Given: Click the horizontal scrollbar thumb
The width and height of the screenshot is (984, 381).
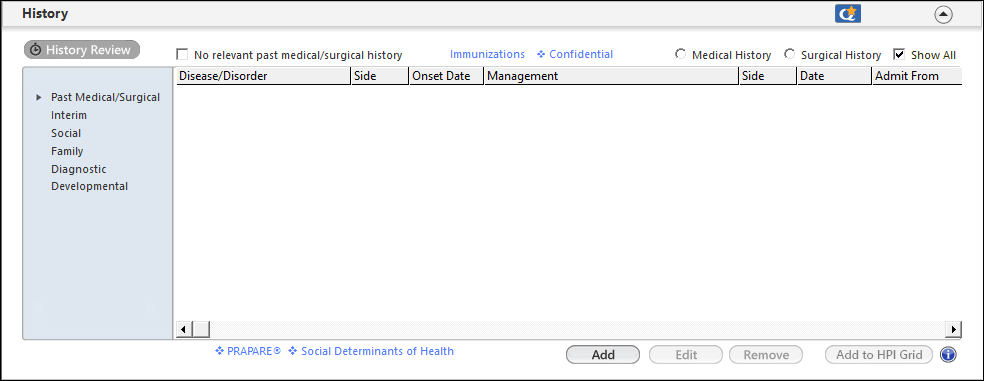Looking at the screenshot, I should [x=200, y=329].
